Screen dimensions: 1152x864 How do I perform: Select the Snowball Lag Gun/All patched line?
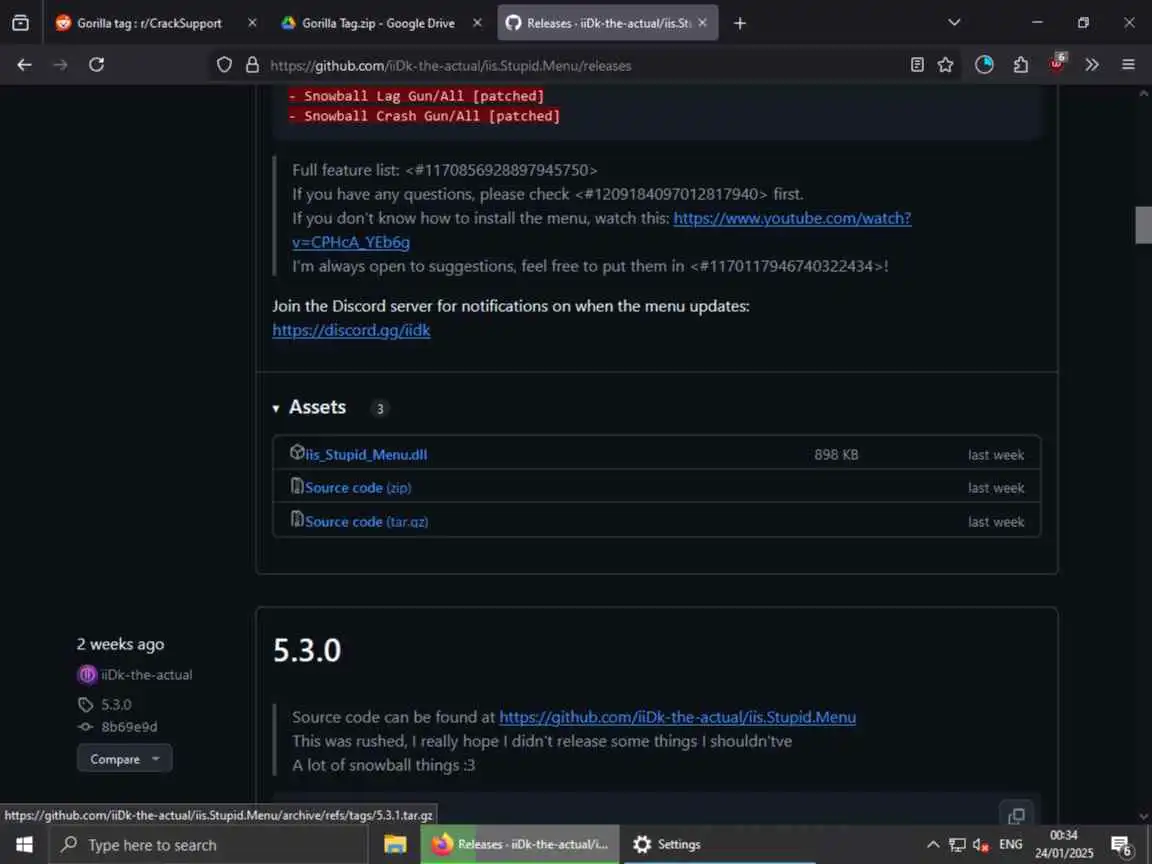coord(416,96)
